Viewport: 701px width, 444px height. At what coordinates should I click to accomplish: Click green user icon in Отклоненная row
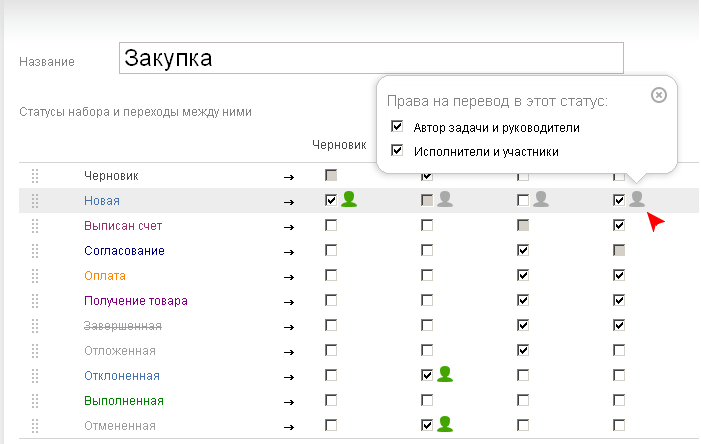(x=445, y=374)
